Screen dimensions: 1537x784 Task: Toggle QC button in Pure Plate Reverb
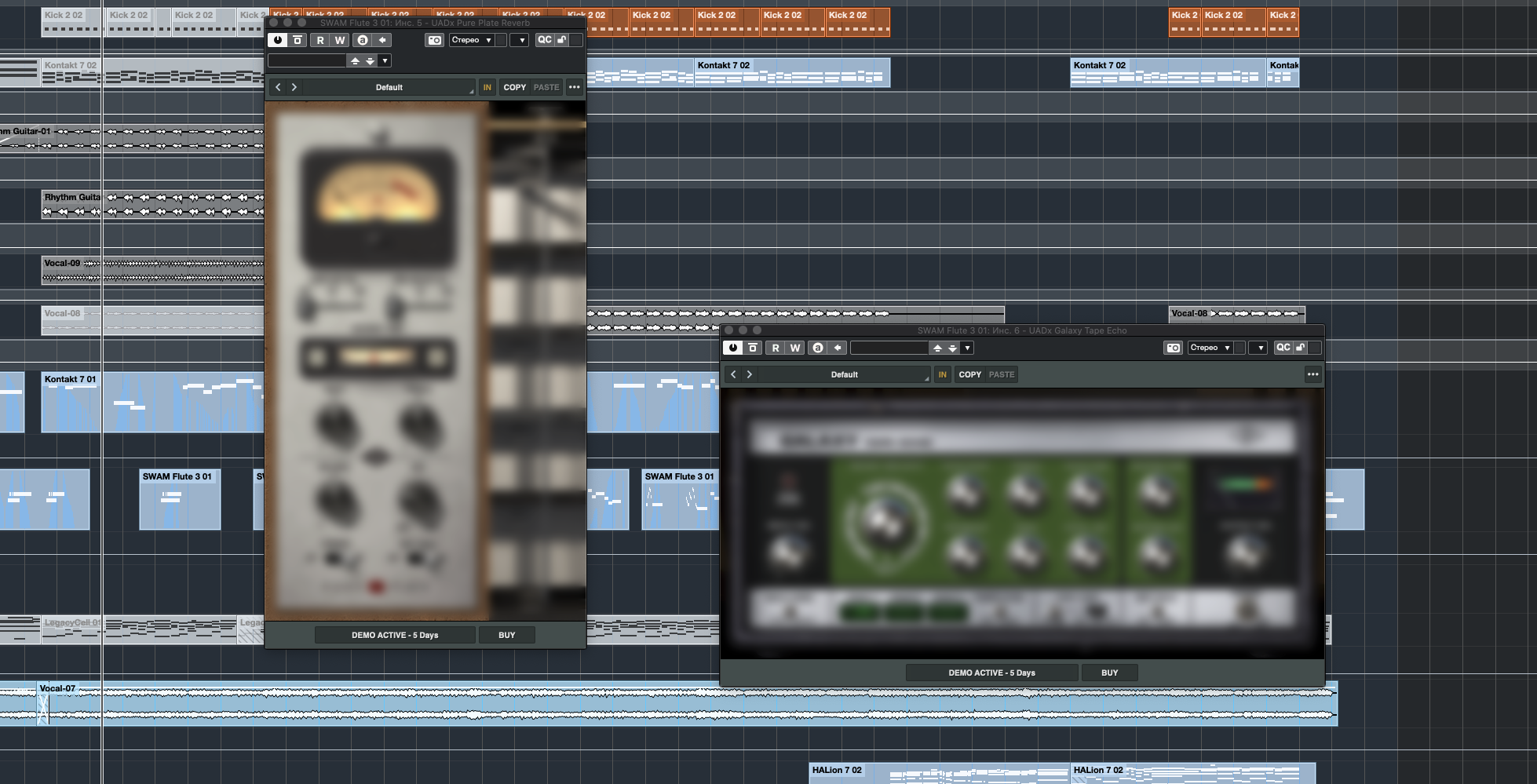[545, 40]
